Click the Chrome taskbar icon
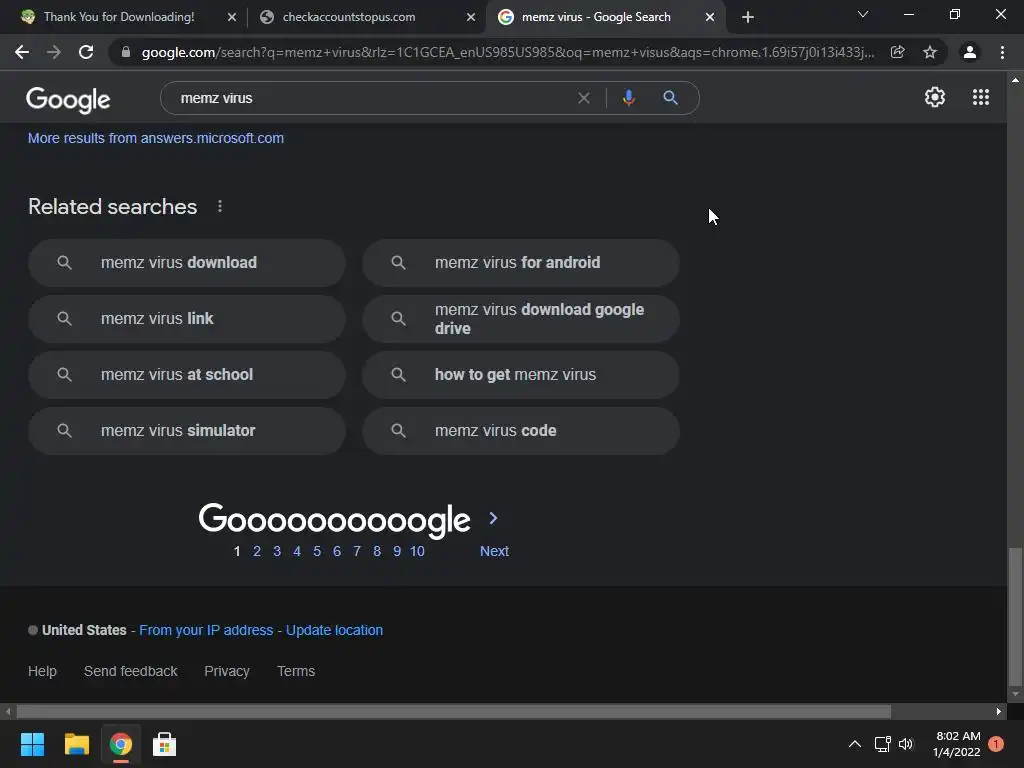This screenshot has width=1024, height=768. (x=121, y=744)
